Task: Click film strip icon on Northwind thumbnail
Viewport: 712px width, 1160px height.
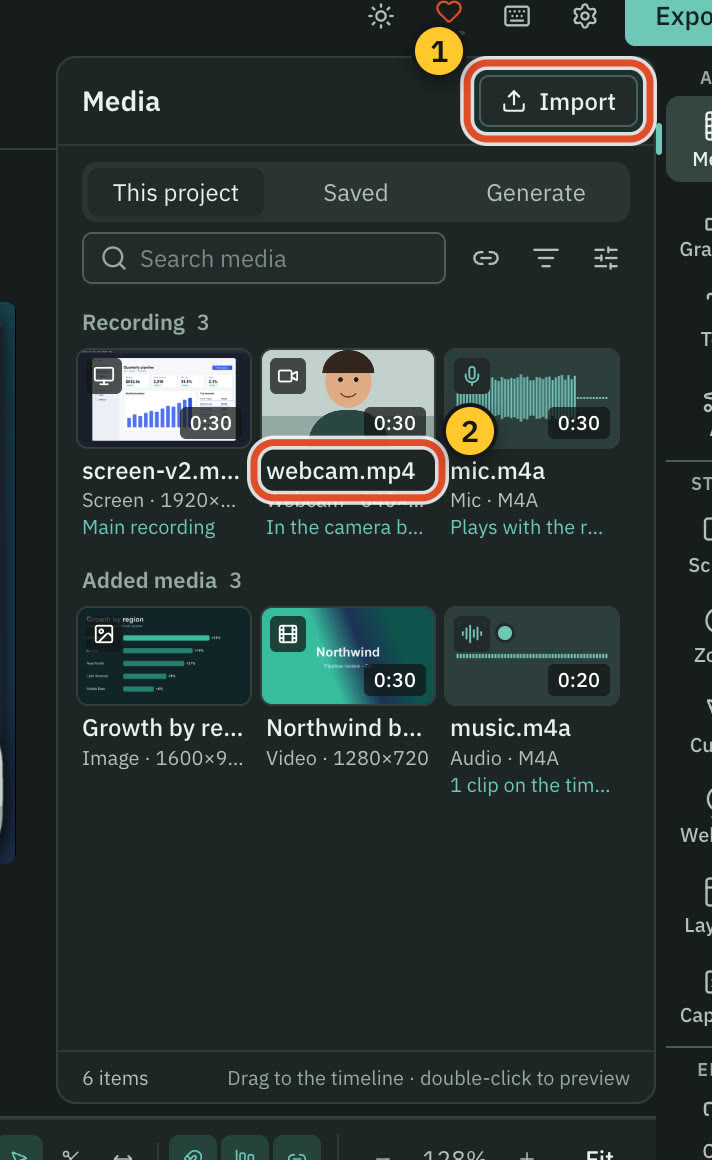Action: point(288,634)
